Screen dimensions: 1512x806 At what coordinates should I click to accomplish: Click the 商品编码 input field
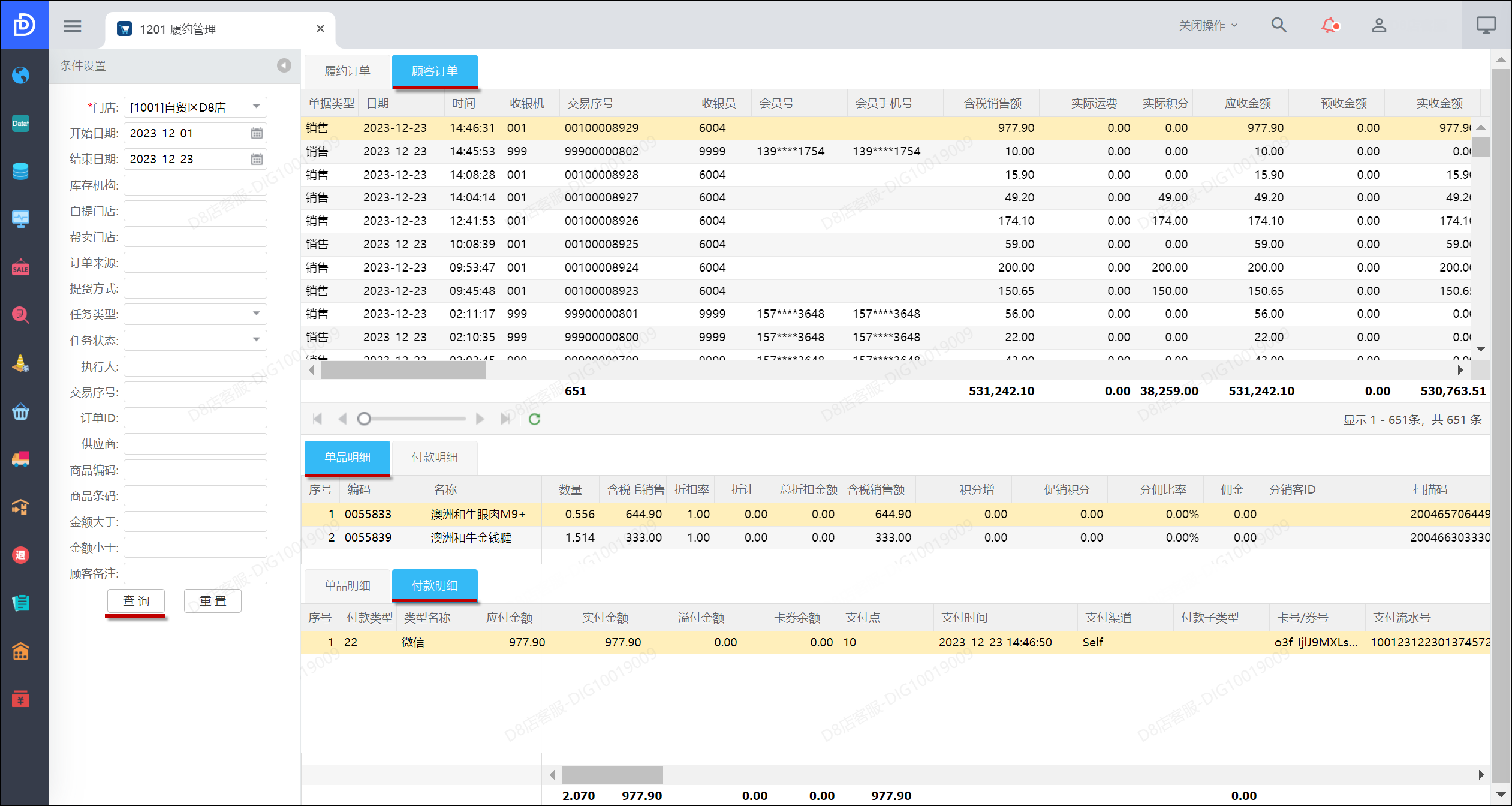[x=195, y=470]
